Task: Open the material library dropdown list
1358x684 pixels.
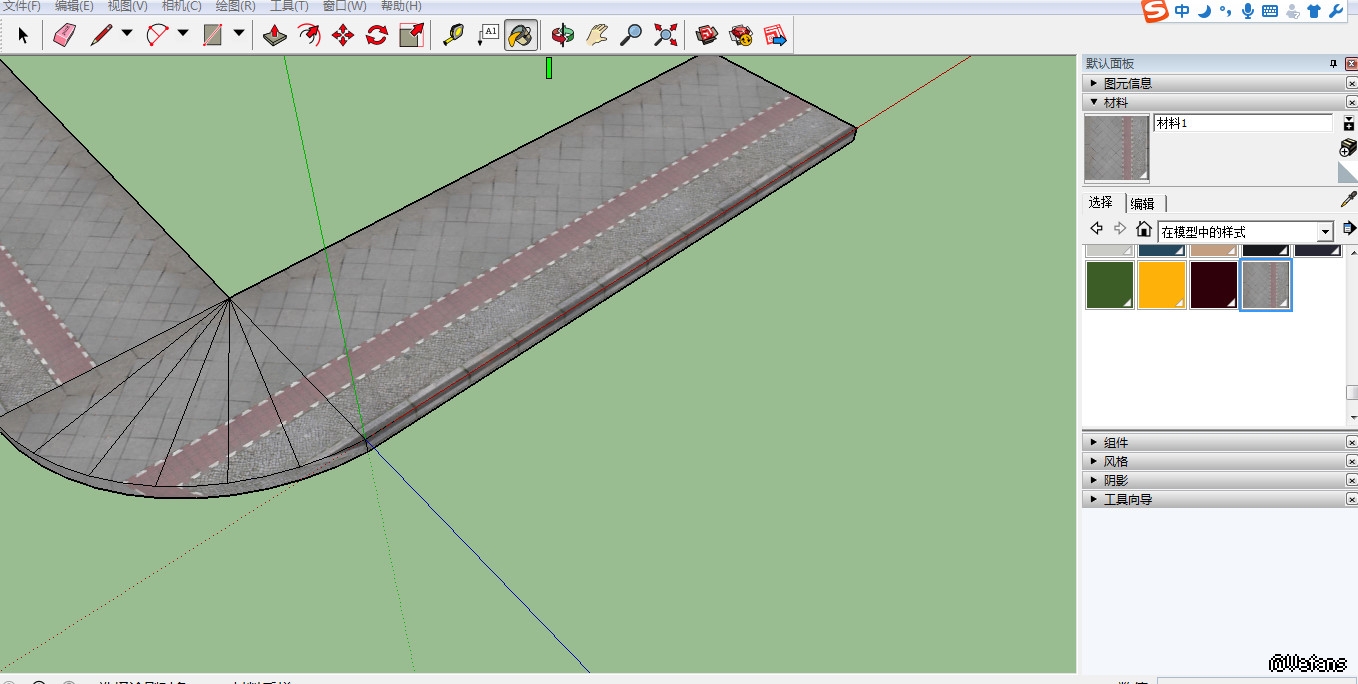Action: 1326,231
